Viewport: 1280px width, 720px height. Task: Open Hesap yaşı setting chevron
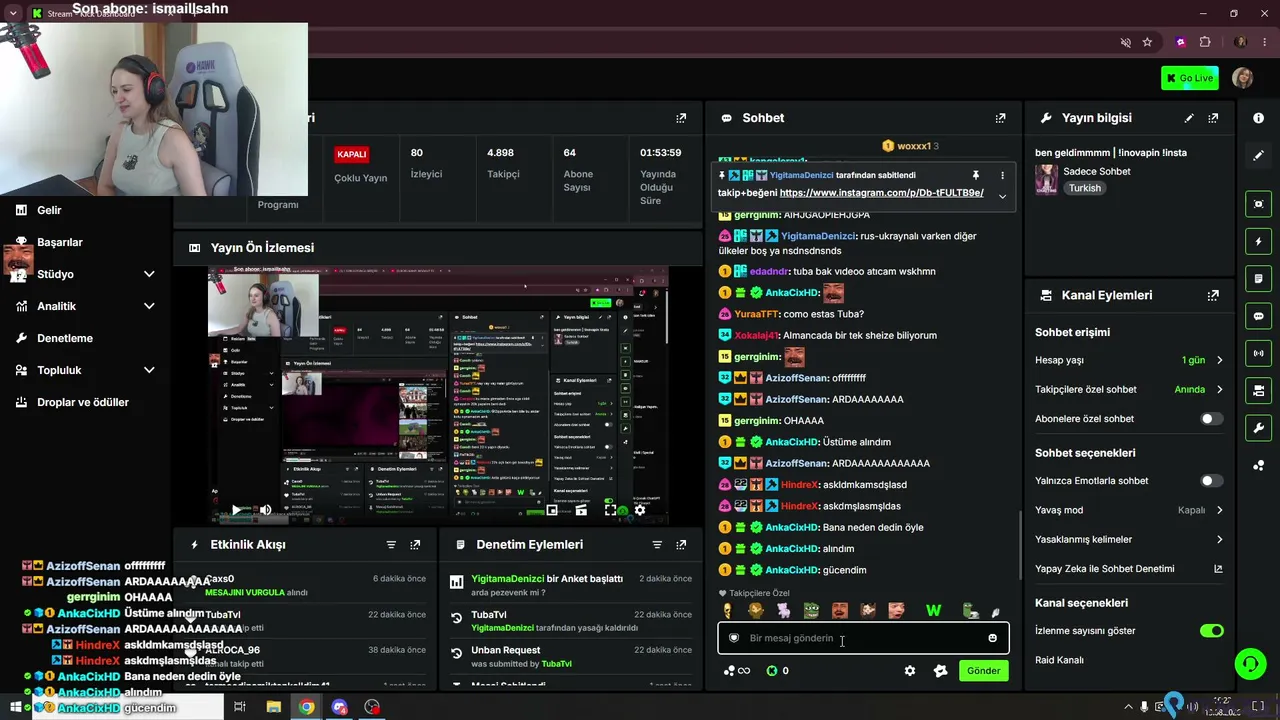tap(1219, 360)
